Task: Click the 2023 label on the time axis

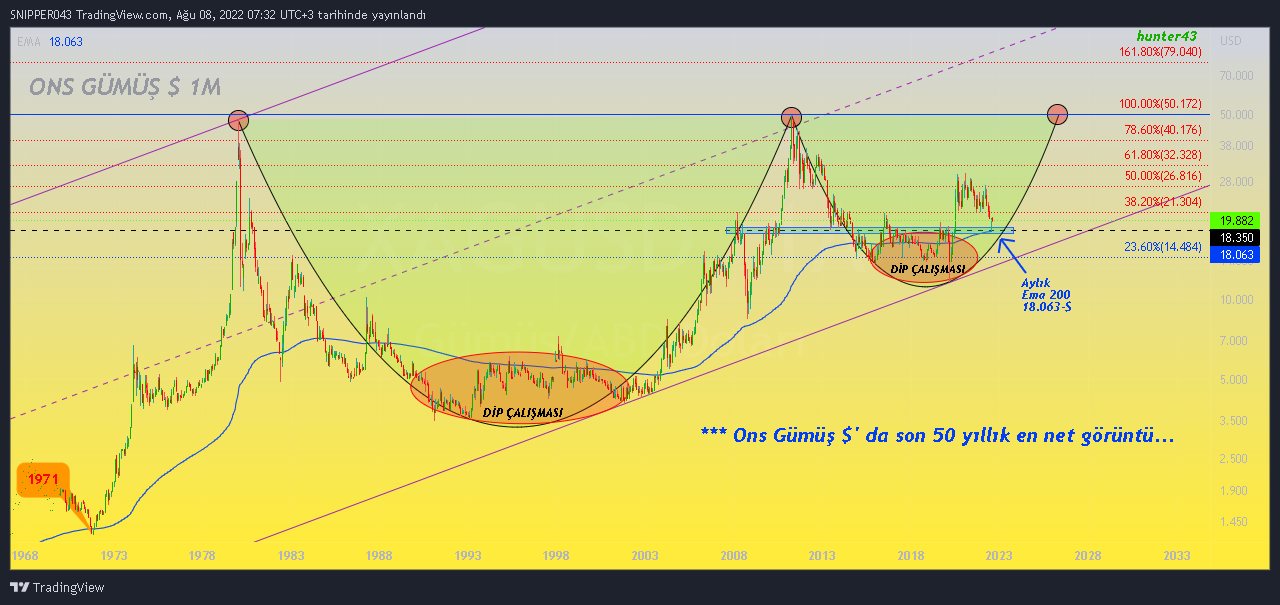Action: click(x=999, y=556)
